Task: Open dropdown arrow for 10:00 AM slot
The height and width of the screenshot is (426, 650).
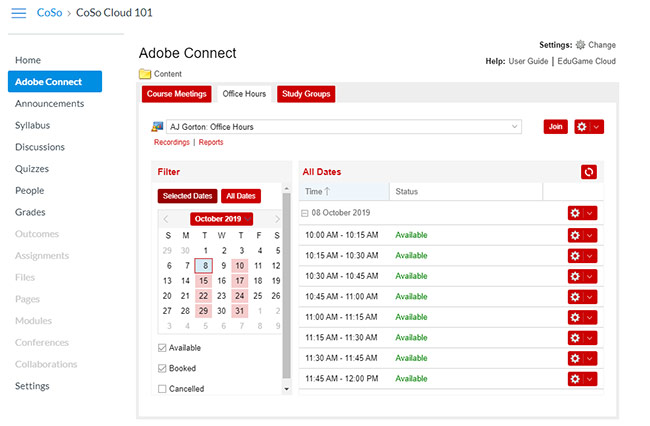Action: click(x=589, y=235)
